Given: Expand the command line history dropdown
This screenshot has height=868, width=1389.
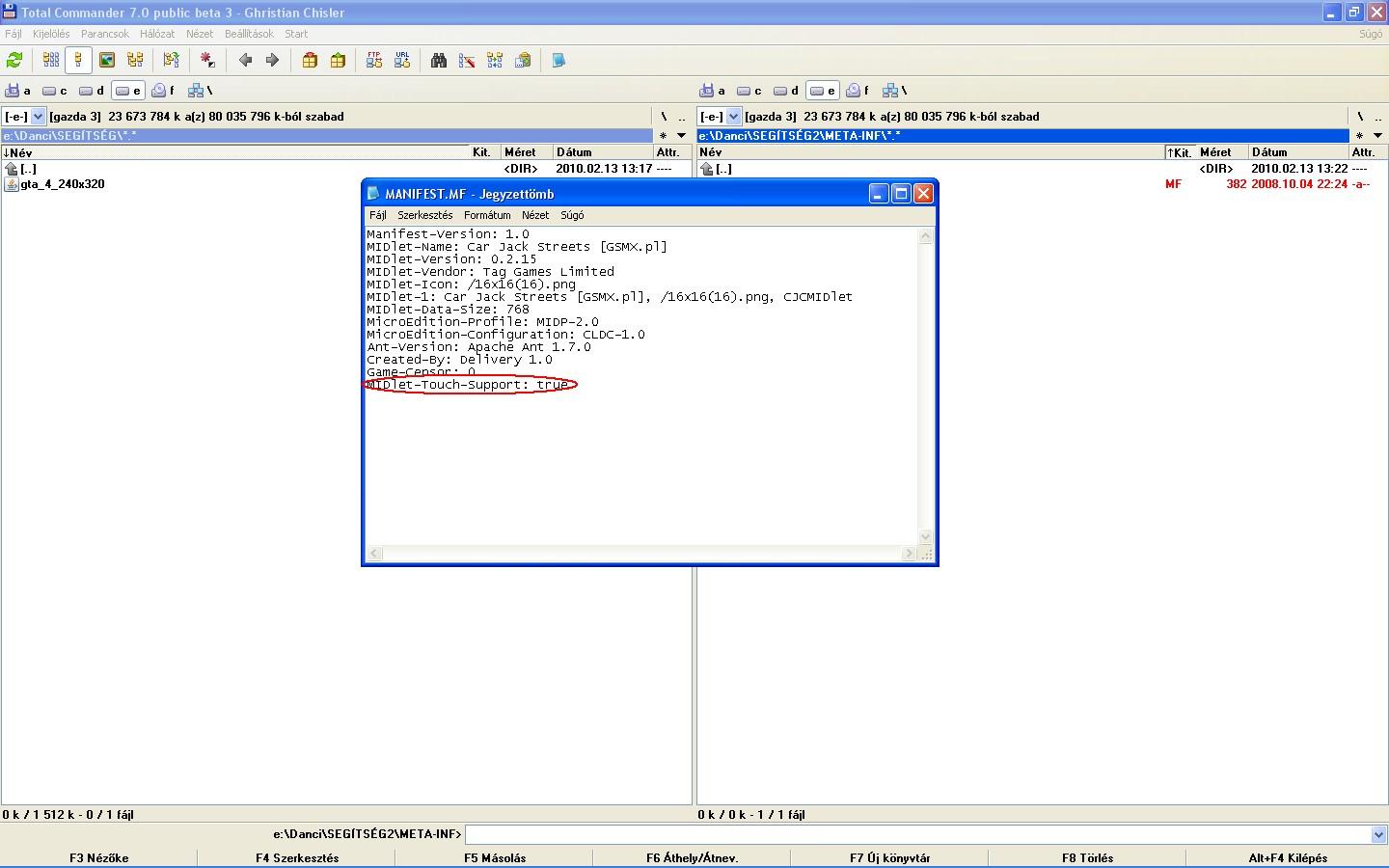Looking at the screenshot, I should (x=1378, y=834).
